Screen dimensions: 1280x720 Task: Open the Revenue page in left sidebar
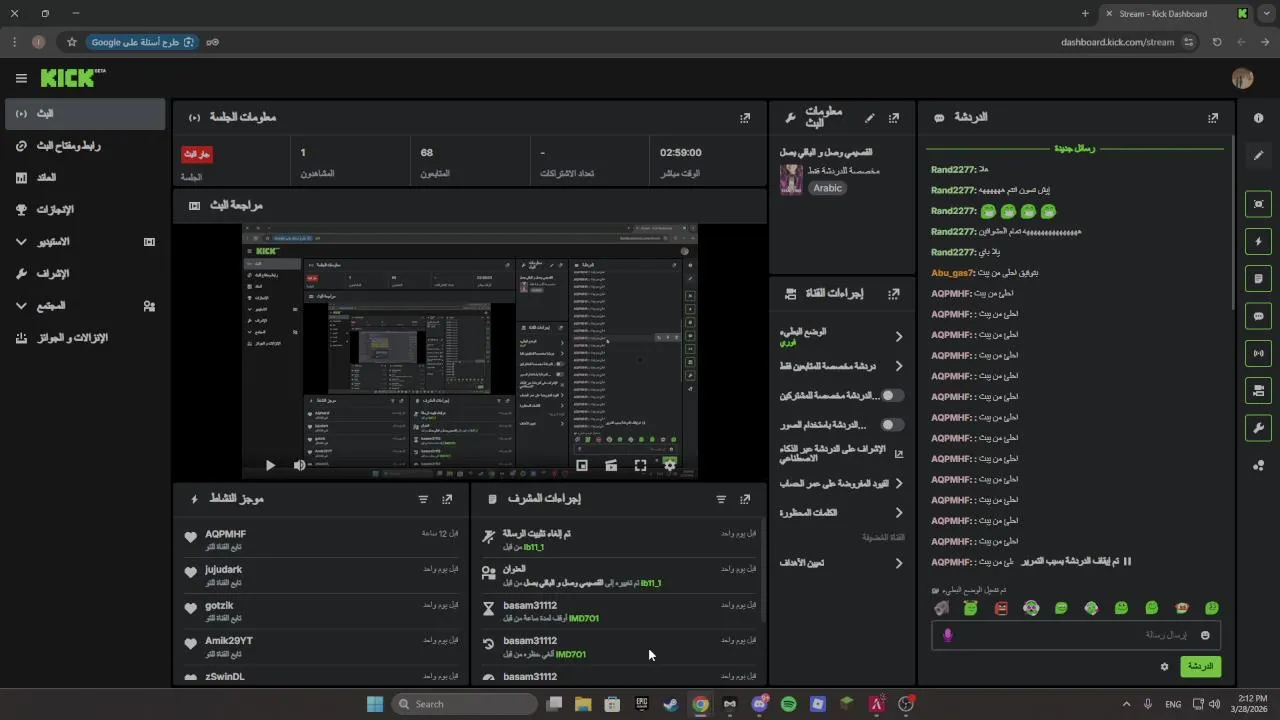pos(85,178)
